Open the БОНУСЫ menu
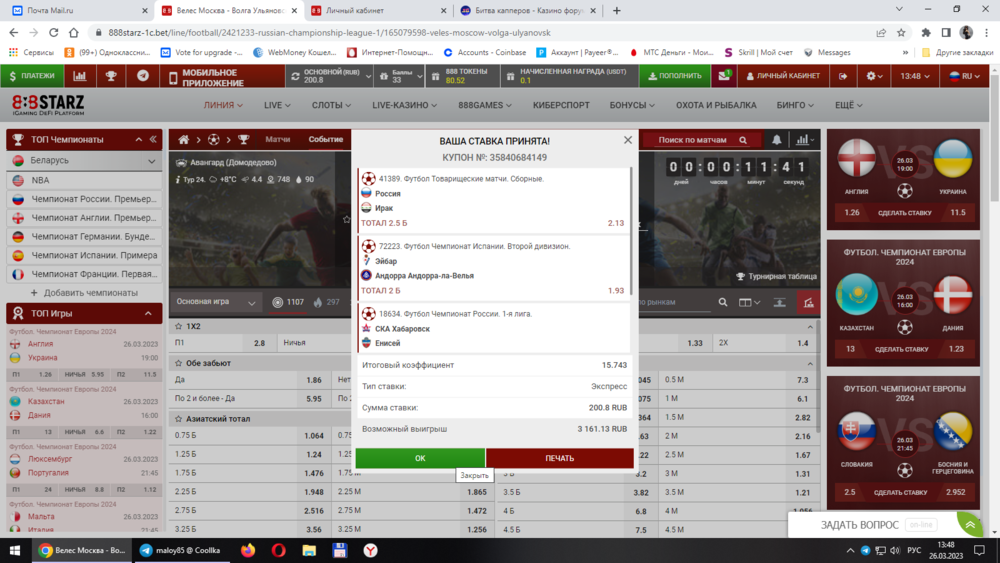Viewport: 1000px width, 563px height. pyautogui.click(x=631, y=105)
